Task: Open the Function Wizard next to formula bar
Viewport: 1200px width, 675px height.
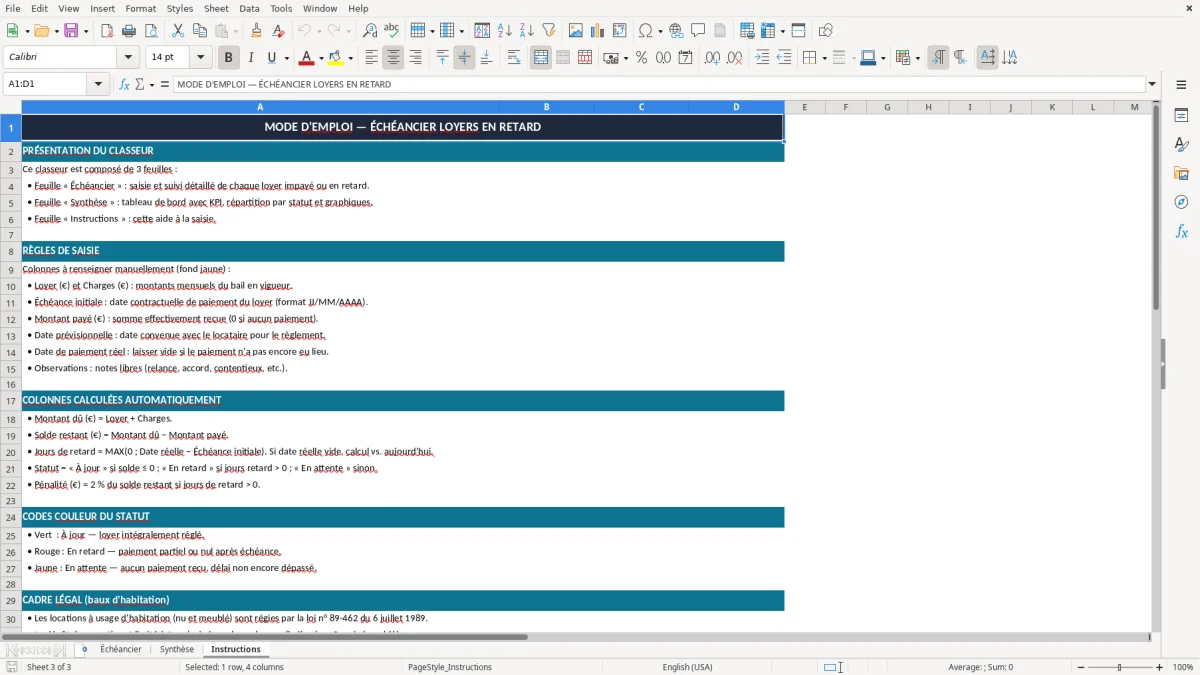Action: [x=125, y=84]
